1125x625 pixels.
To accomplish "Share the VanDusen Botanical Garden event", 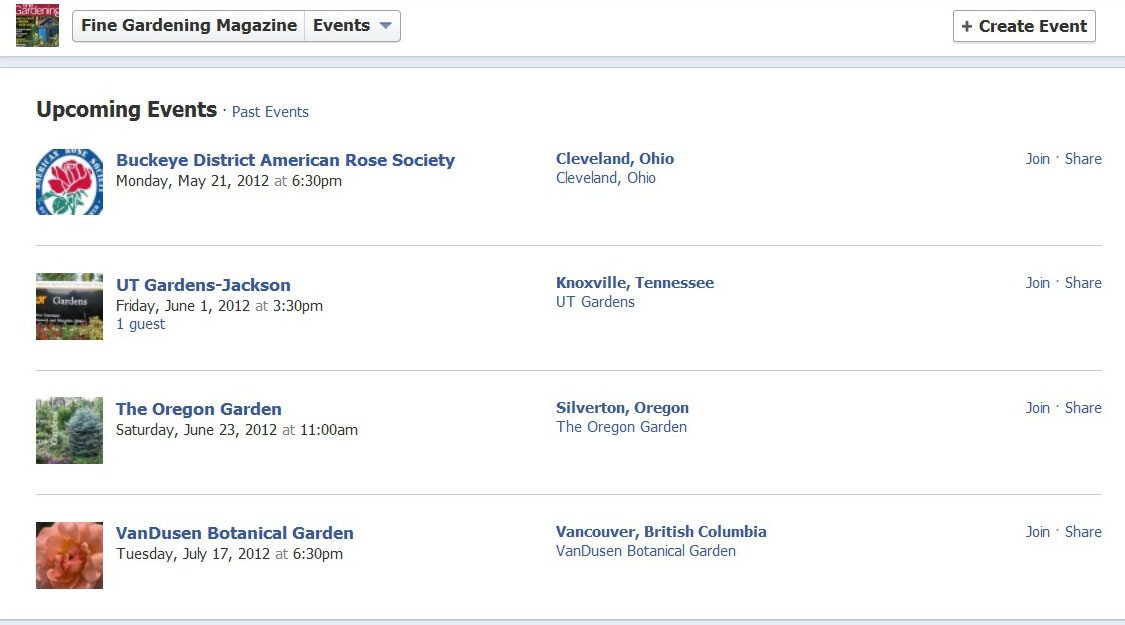I will [1083, 532].
